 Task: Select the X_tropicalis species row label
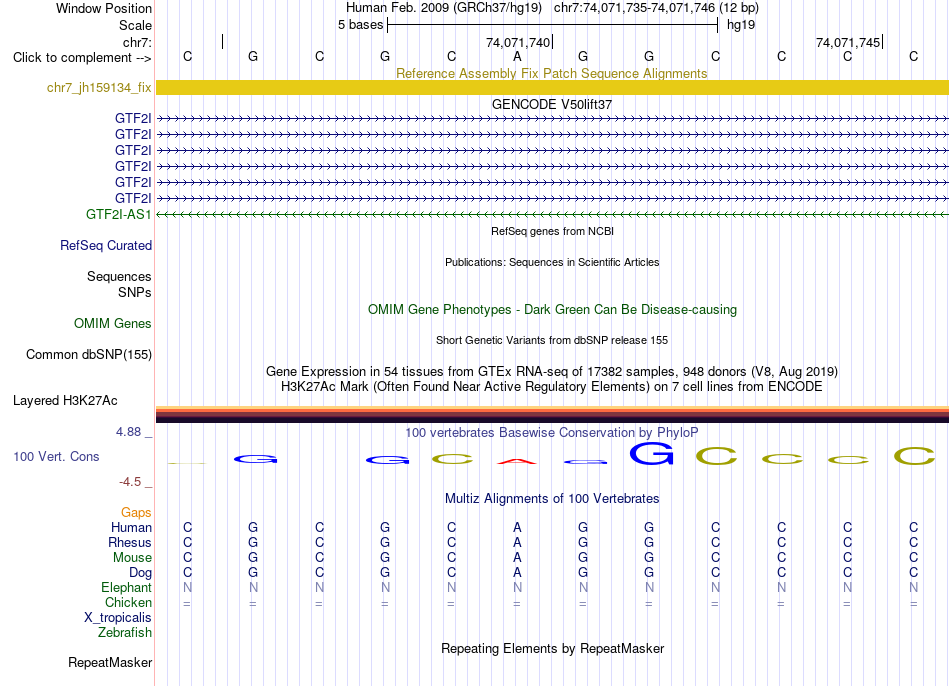[x=118, y=618]
